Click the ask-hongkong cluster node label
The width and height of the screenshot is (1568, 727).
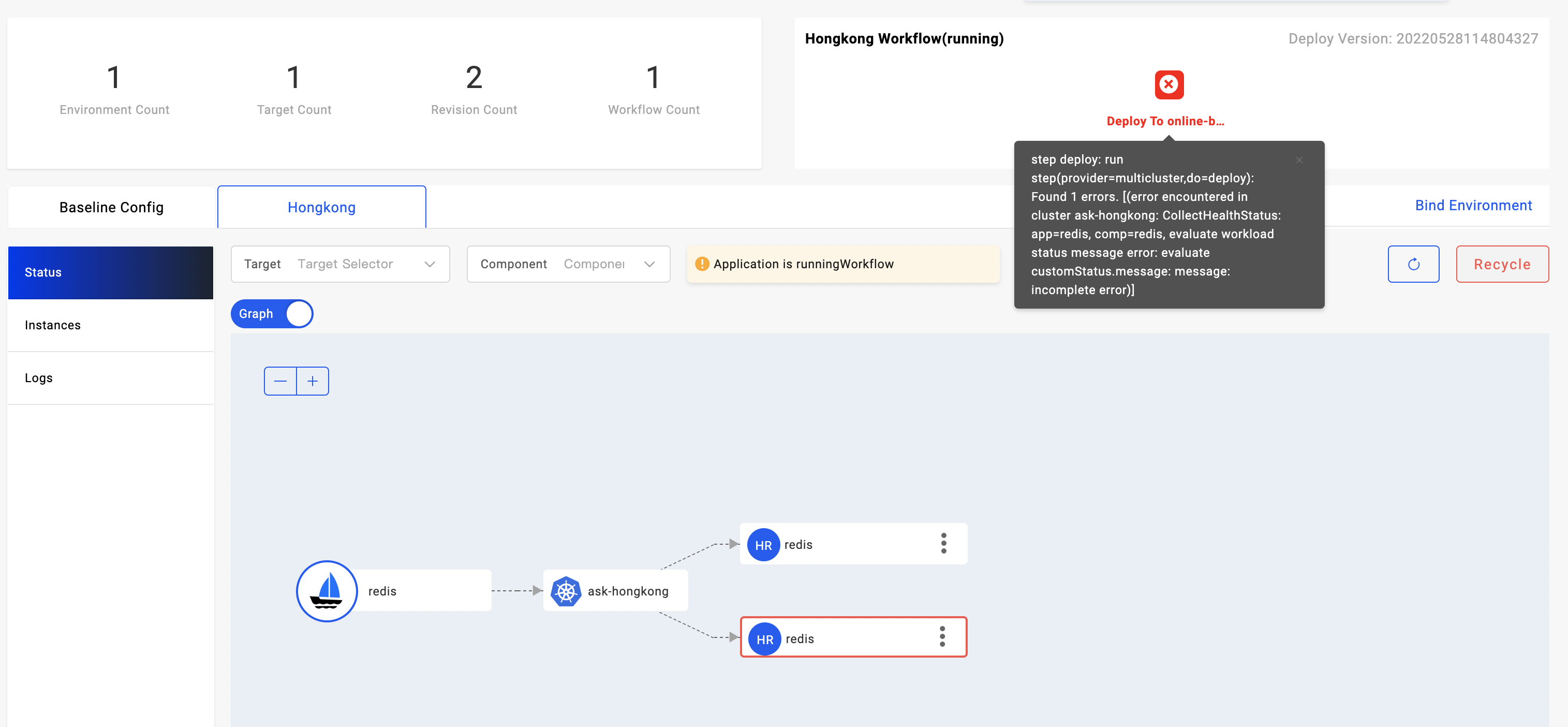coord(628,591)
